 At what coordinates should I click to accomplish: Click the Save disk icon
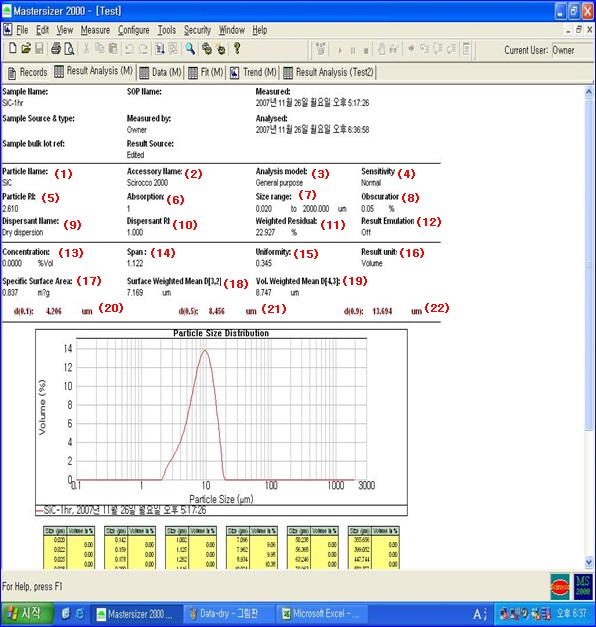(x=39, y=49)
